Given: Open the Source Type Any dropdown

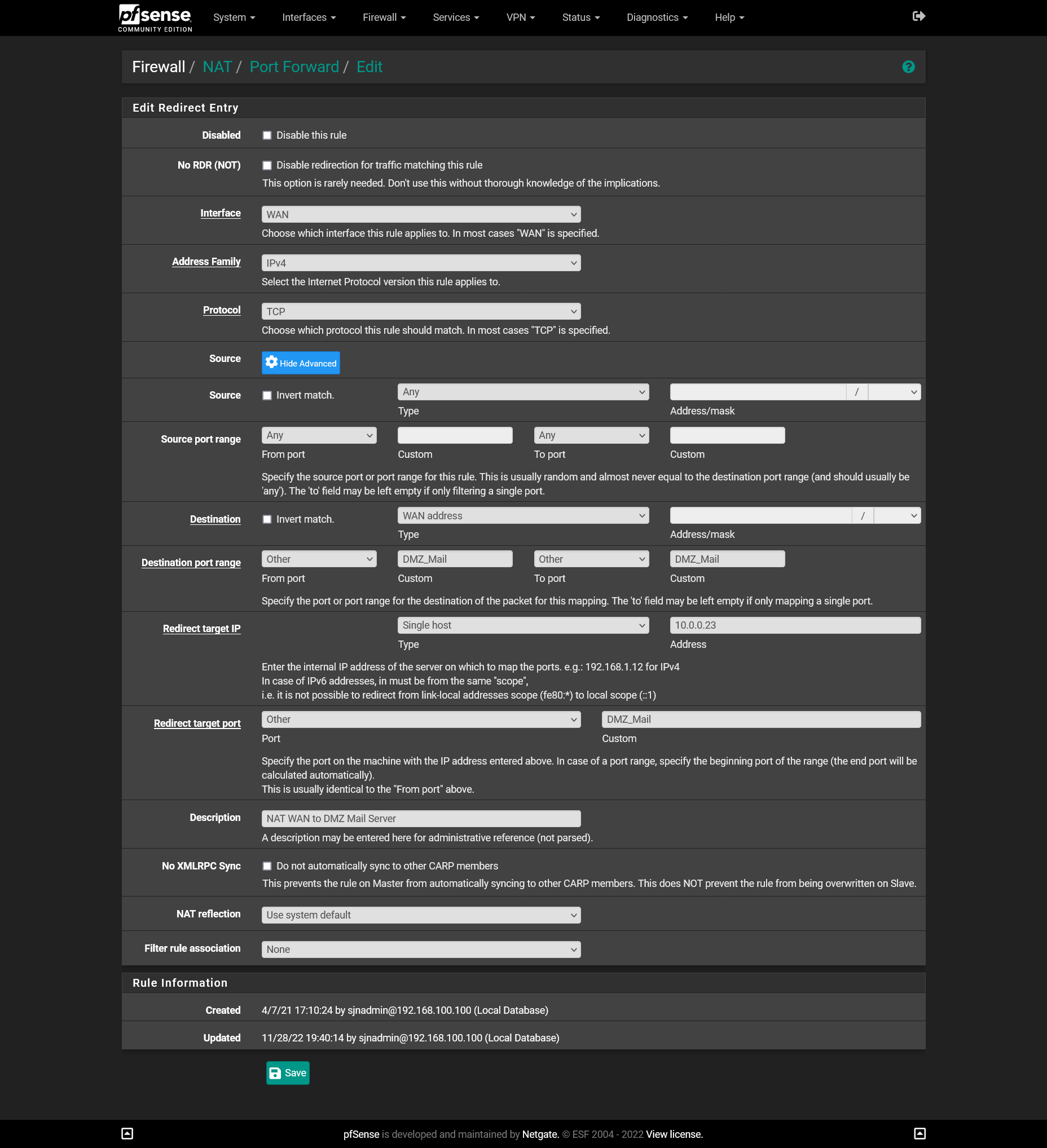Looking at the screenshot, I should coord(523,392).
